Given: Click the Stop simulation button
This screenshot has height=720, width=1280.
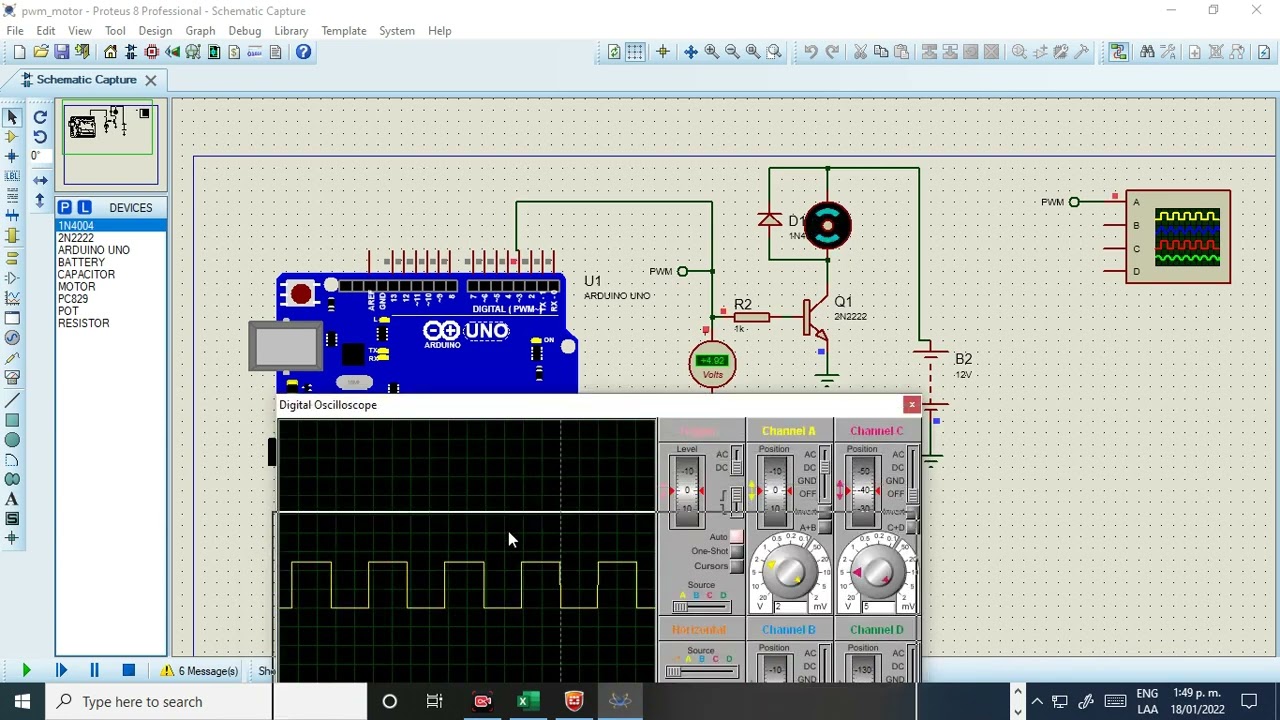Looking at the screenshot, I should click(128, 671).
